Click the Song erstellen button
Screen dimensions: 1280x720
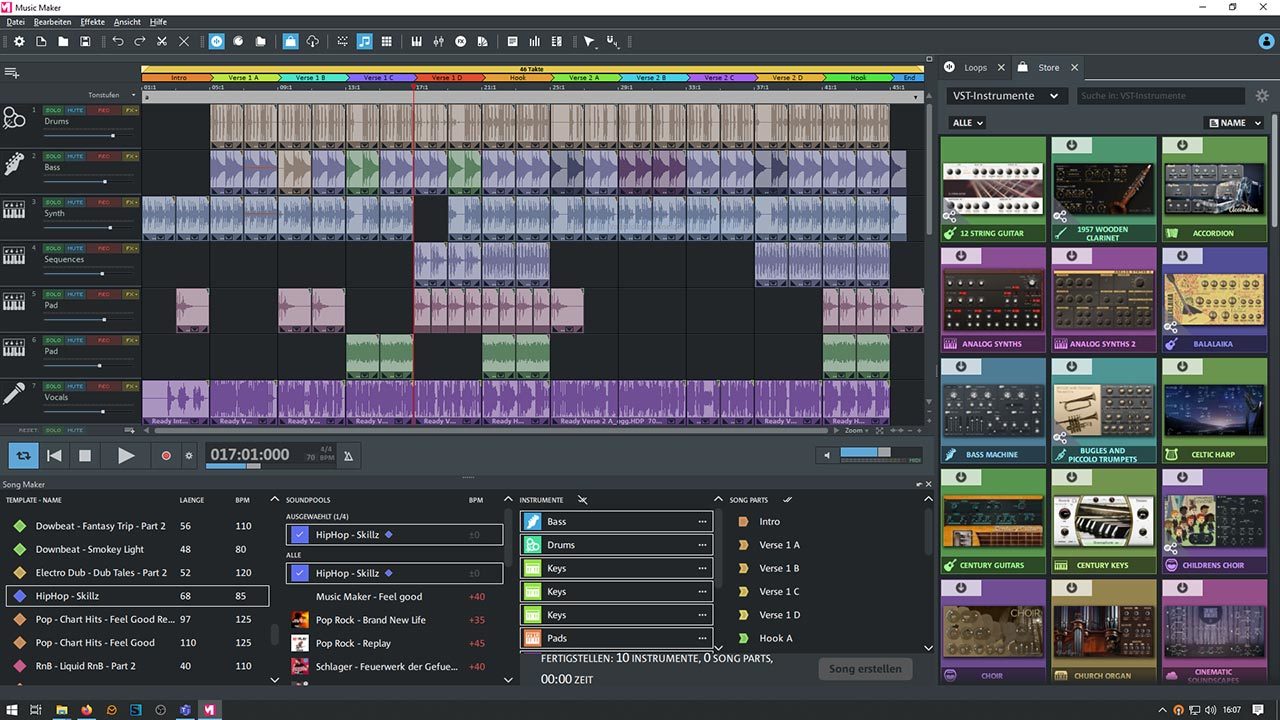(x=865, y=669)
